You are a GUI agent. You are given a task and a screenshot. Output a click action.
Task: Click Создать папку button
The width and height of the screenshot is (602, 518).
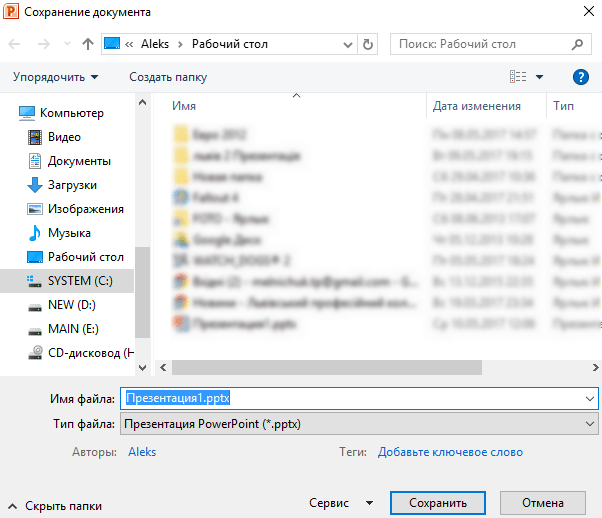tap(168, 77)
